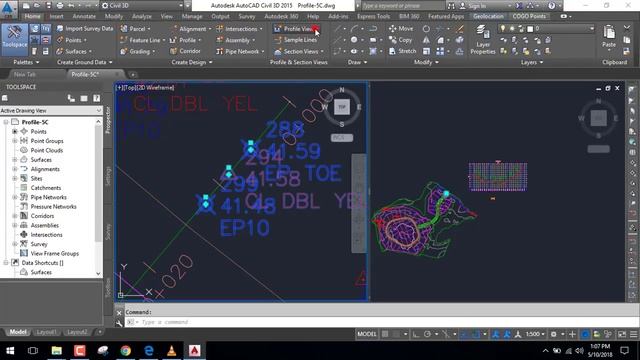640x360 pixels.
Task: Select Corridors in Toolspace tree
Action: click(x=42, y=216)
